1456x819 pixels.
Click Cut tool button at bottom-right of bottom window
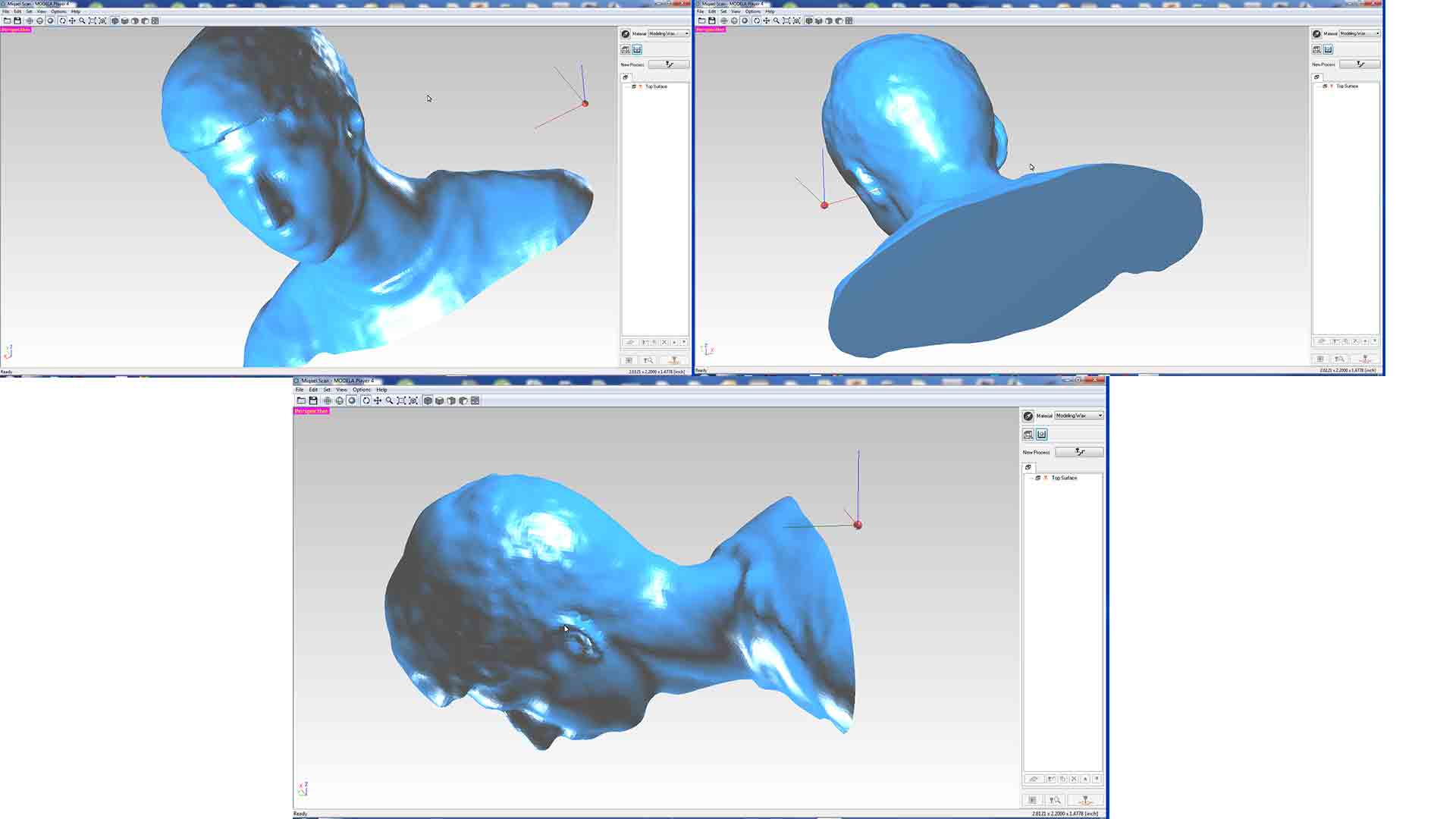click(x=1085, y=800)
